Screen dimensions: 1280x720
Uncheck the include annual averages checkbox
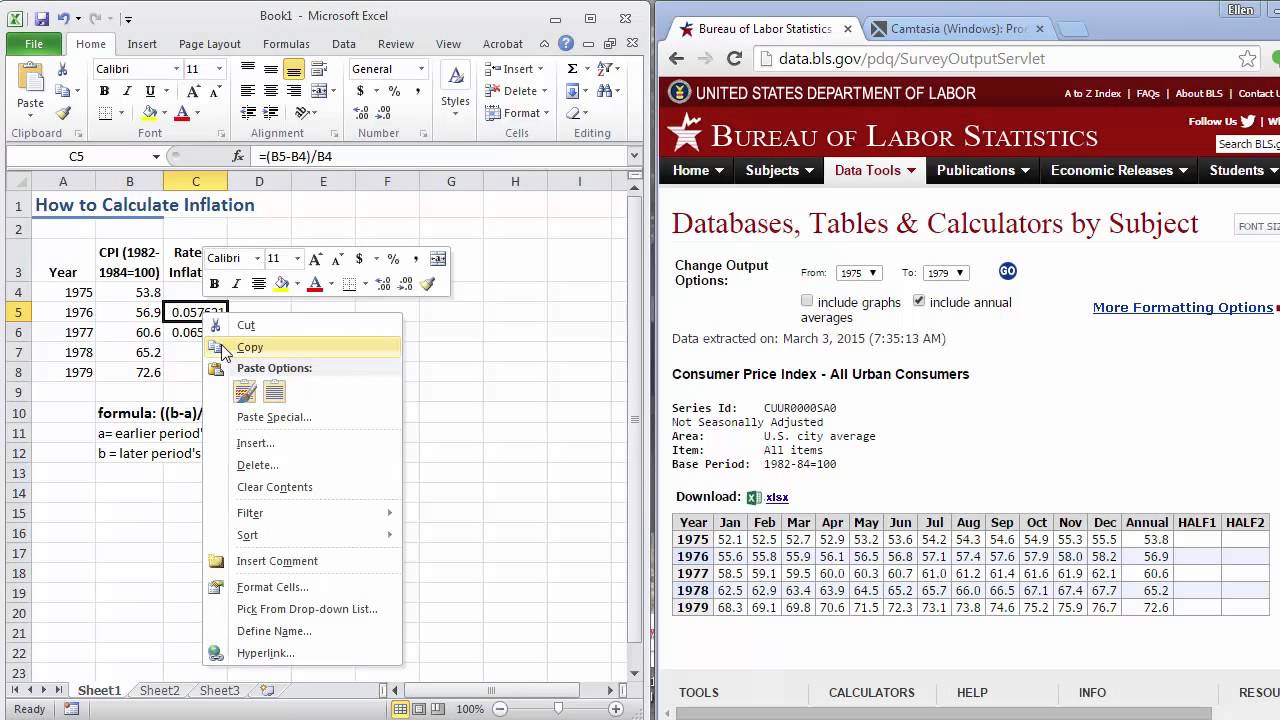coord(919,301)
